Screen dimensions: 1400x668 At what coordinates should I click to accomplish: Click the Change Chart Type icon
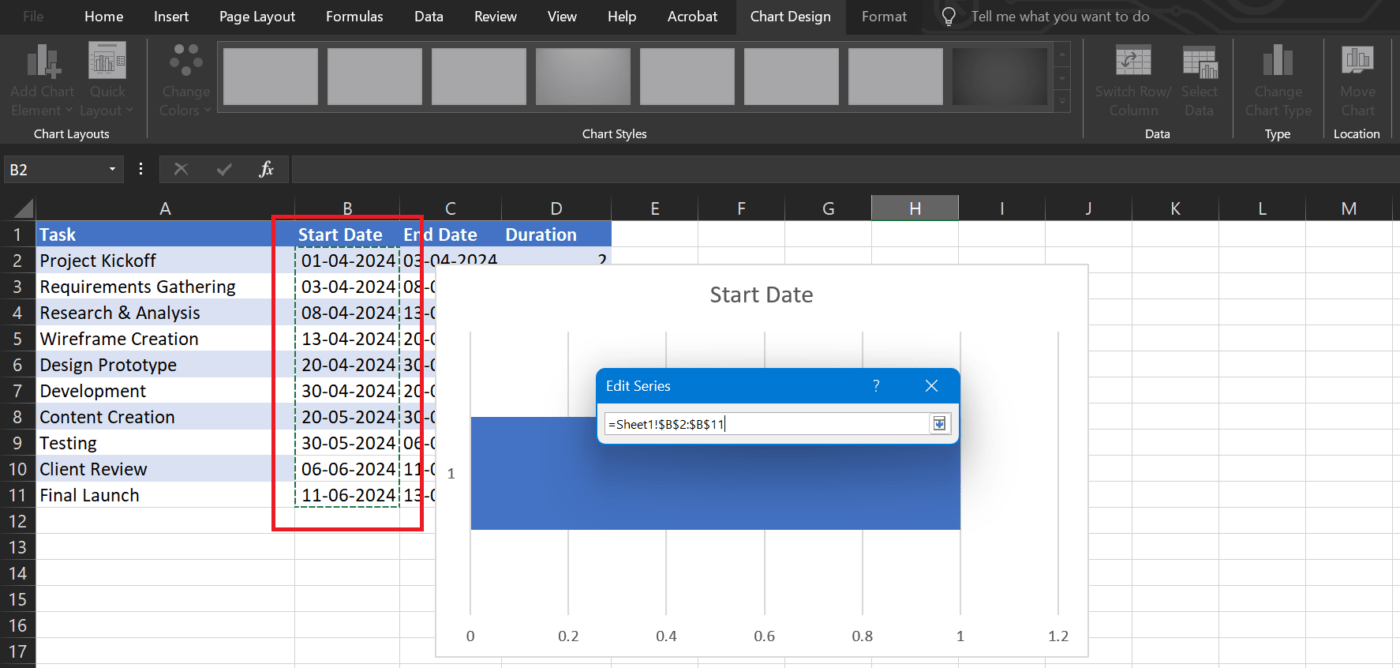pos(1277,62)
